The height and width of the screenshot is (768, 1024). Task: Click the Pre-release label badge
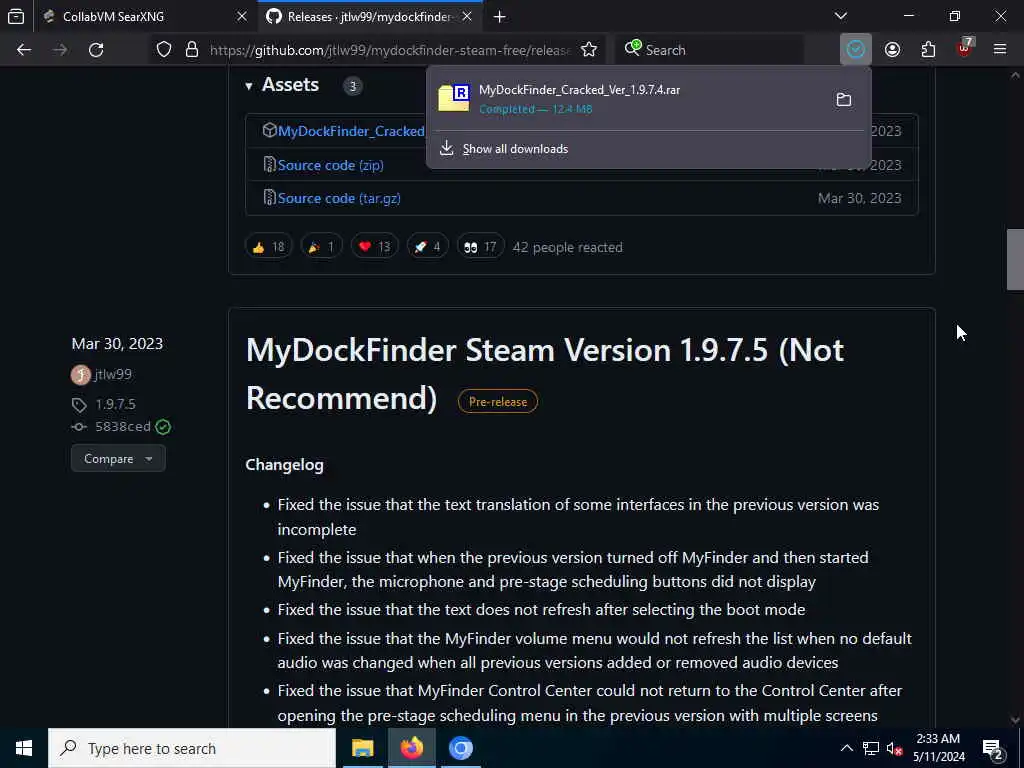pyautogui.click(x=498, y=402)
